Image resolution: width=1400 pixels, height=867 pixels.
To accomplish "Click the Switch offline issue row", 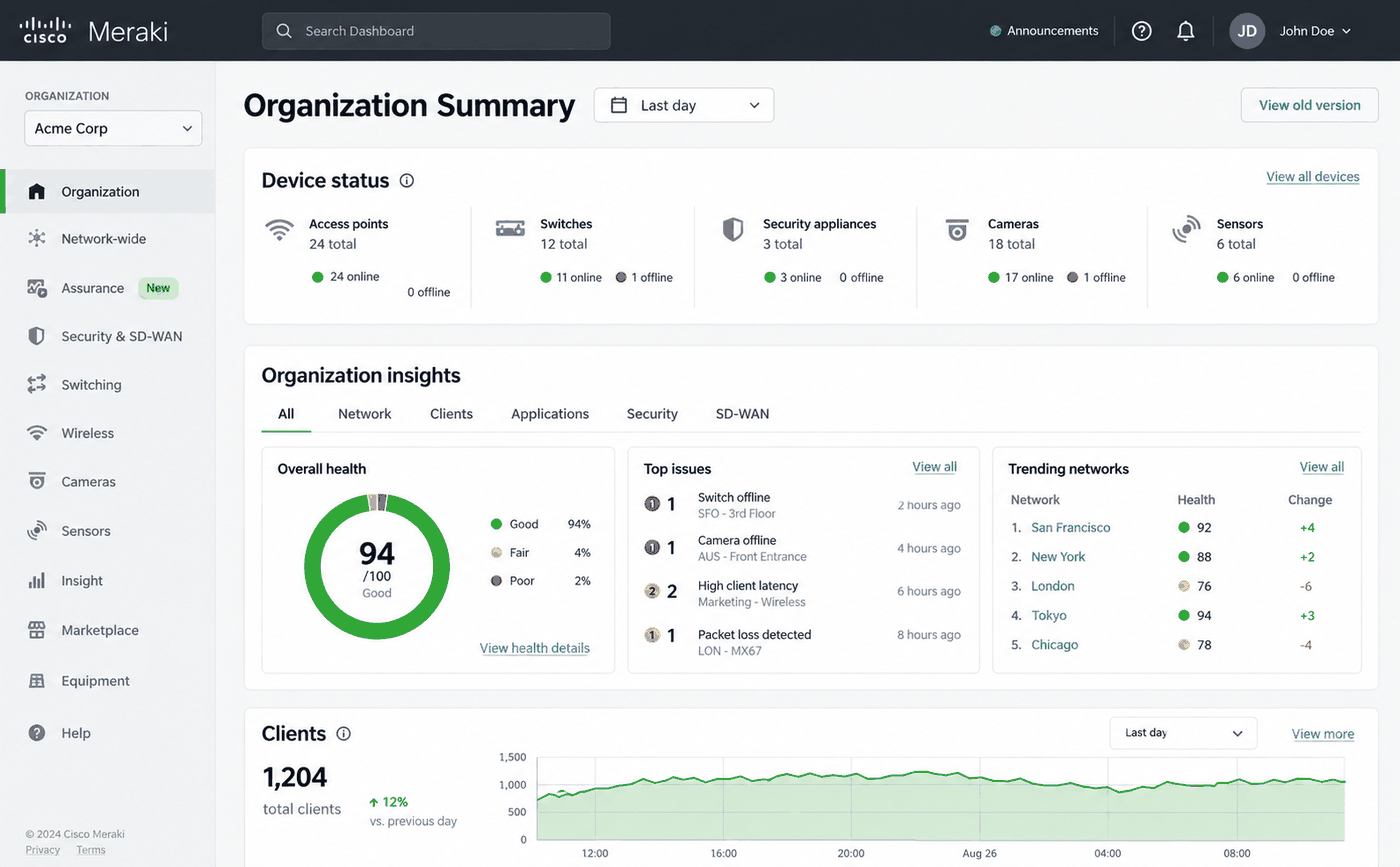I will coord(803,505).
